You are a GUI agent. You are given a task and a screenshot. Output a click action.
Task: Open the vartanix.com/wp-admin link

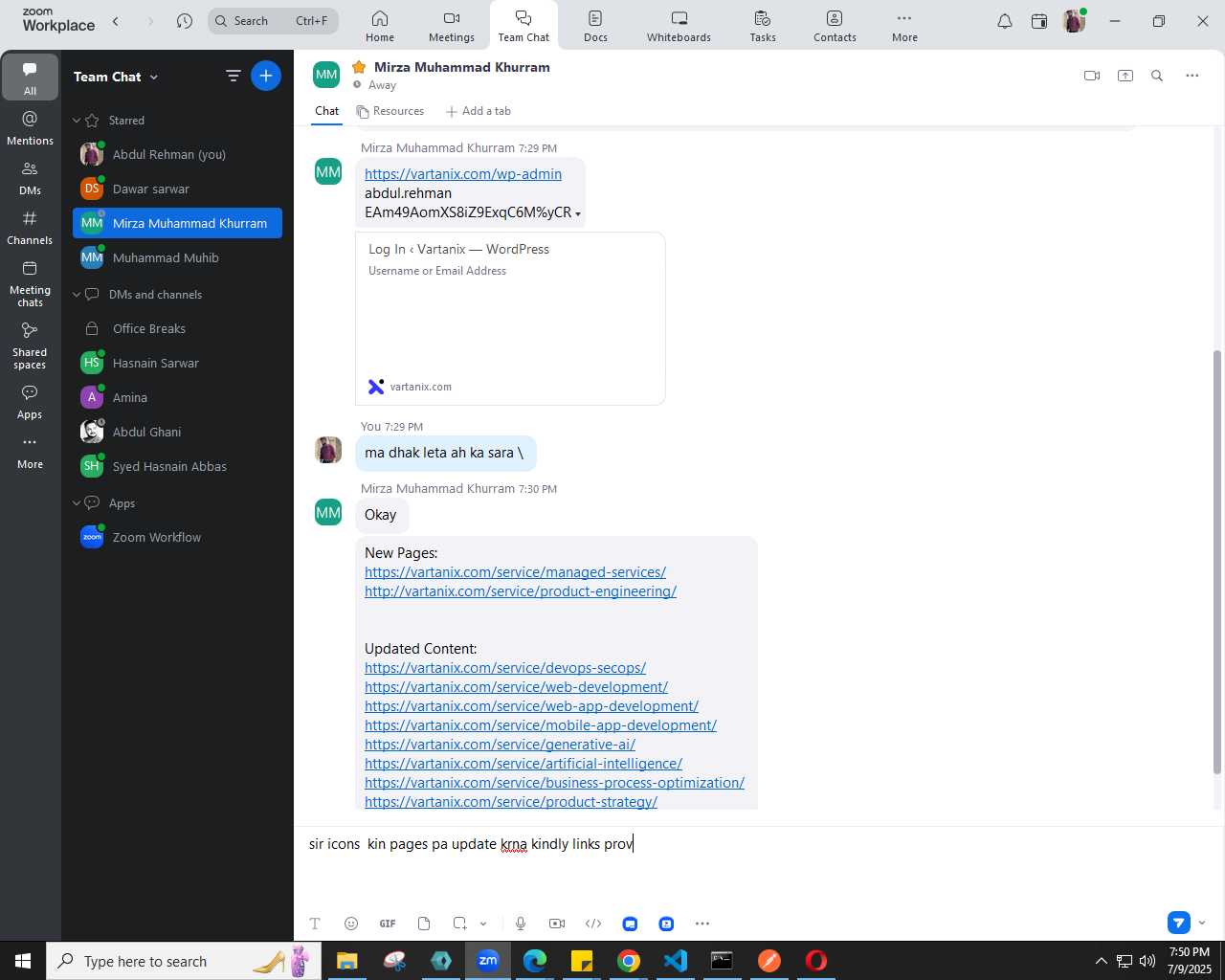463,174
